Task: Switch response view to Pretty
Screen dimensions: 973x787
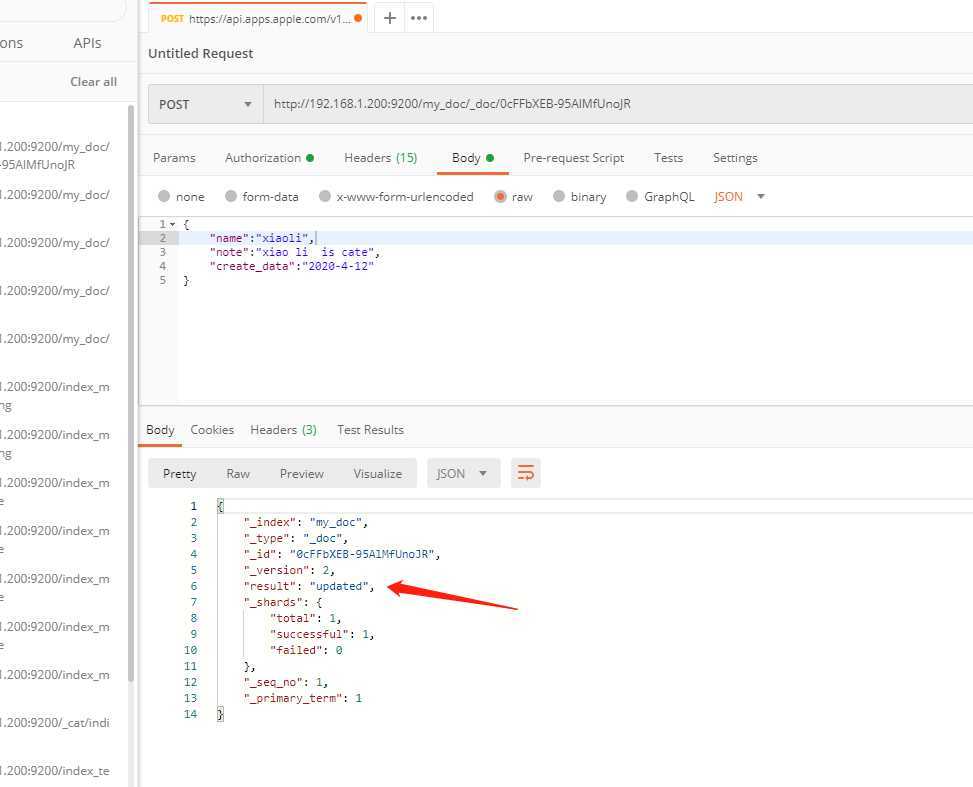Action: pos(179,474)
